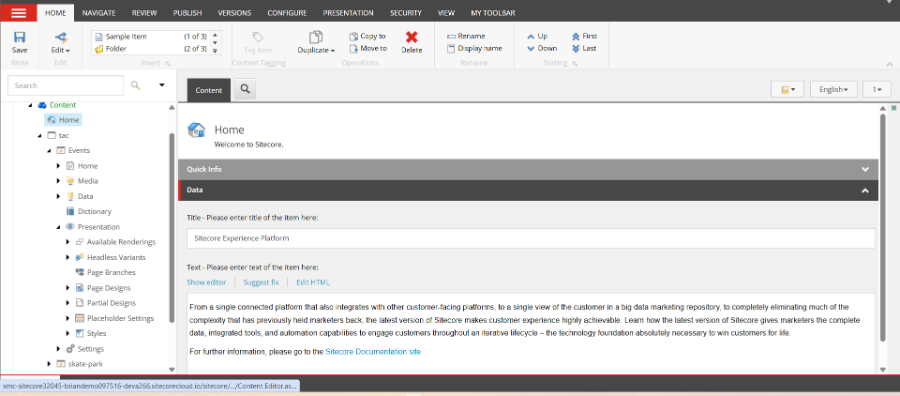This screenshot has width=900, height=396.
Task: Click the Copy to icon
Action: pos(355,36)
